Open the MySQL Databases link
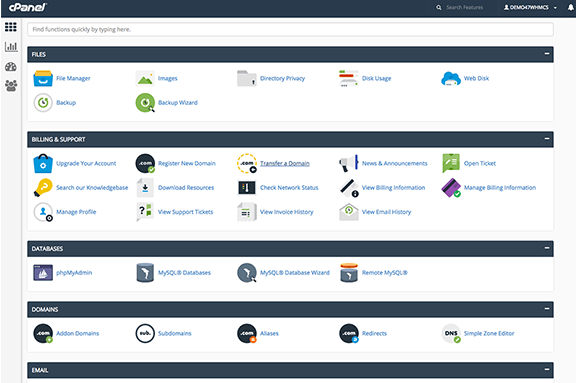The height and width of the screenshot is (383, 576). click(184, 273)
